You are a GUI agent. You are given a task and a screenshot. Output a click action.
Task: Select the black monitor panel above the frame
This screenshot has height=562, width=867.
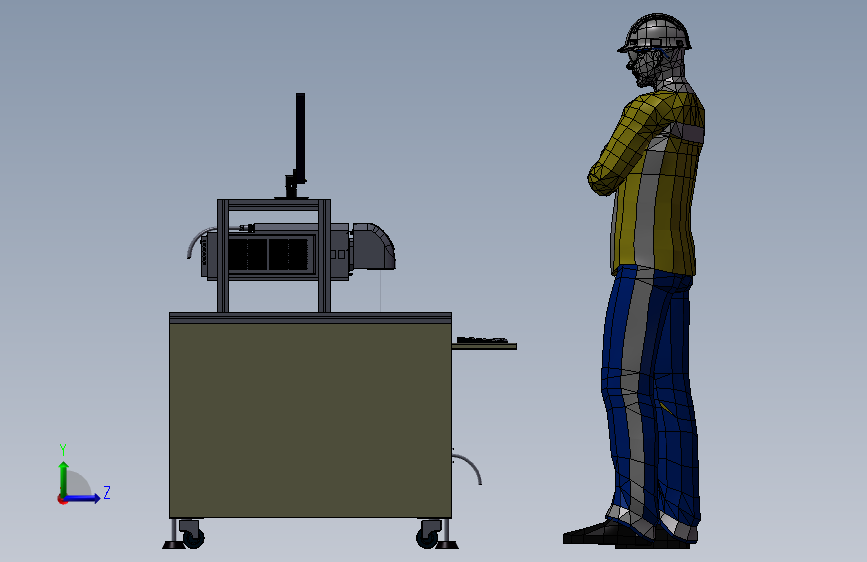300,136
